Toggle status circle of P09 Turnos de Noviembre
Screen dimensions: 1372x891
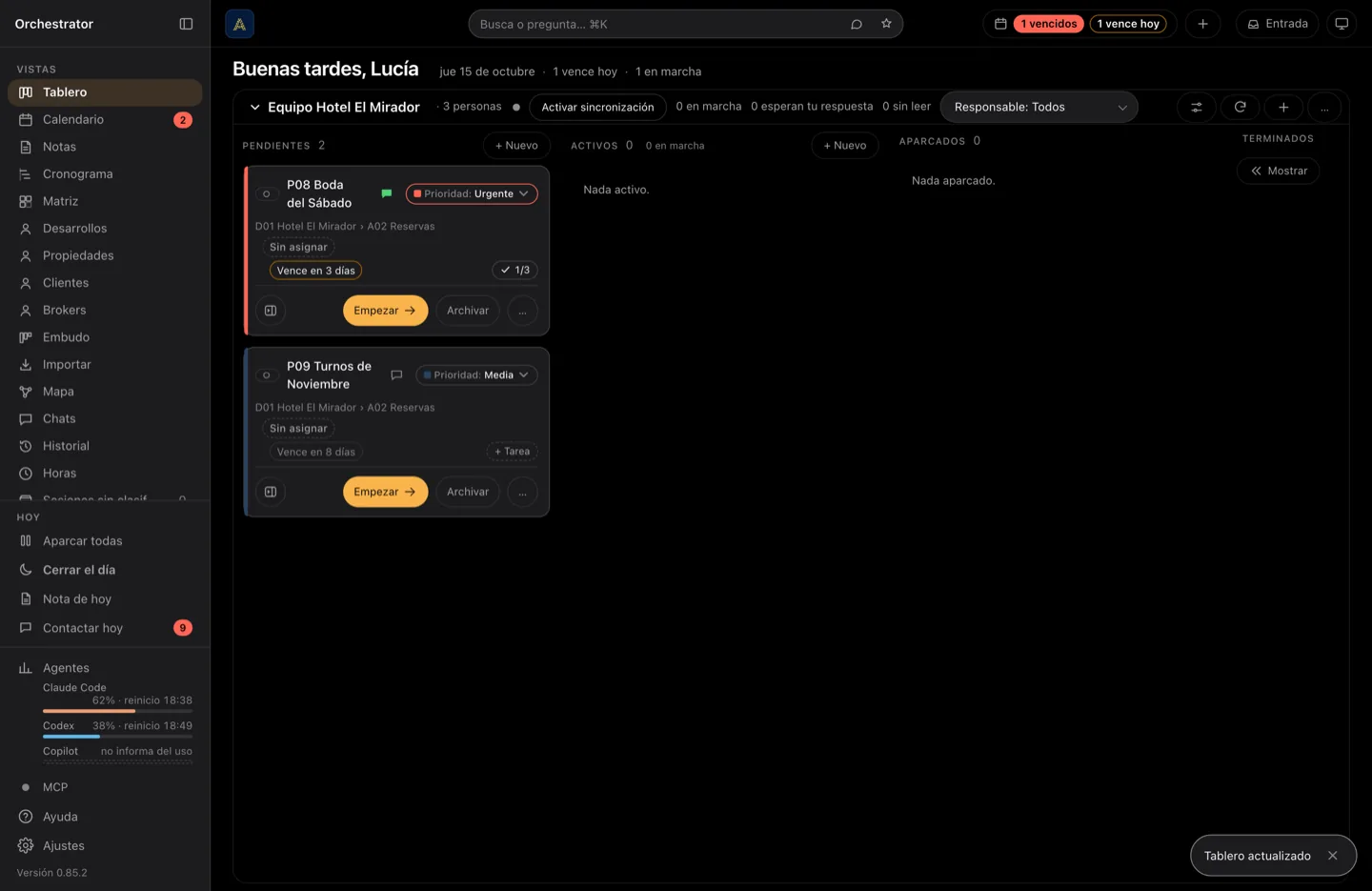[267, 375]
